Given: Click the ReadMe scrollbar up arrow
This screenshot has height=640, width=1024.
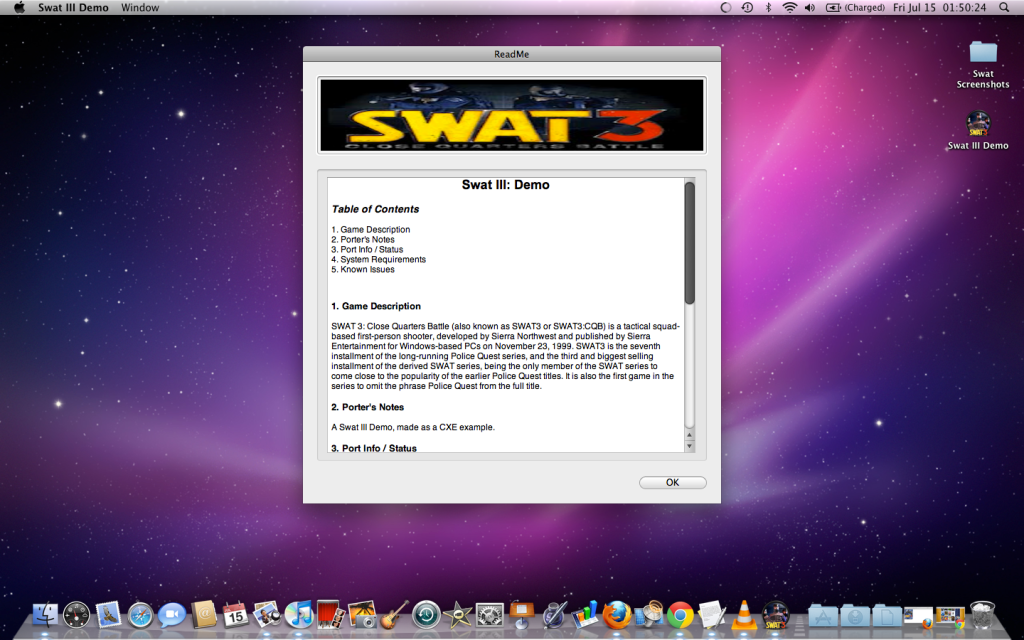Looking at the screenshot, I should 690,435.
